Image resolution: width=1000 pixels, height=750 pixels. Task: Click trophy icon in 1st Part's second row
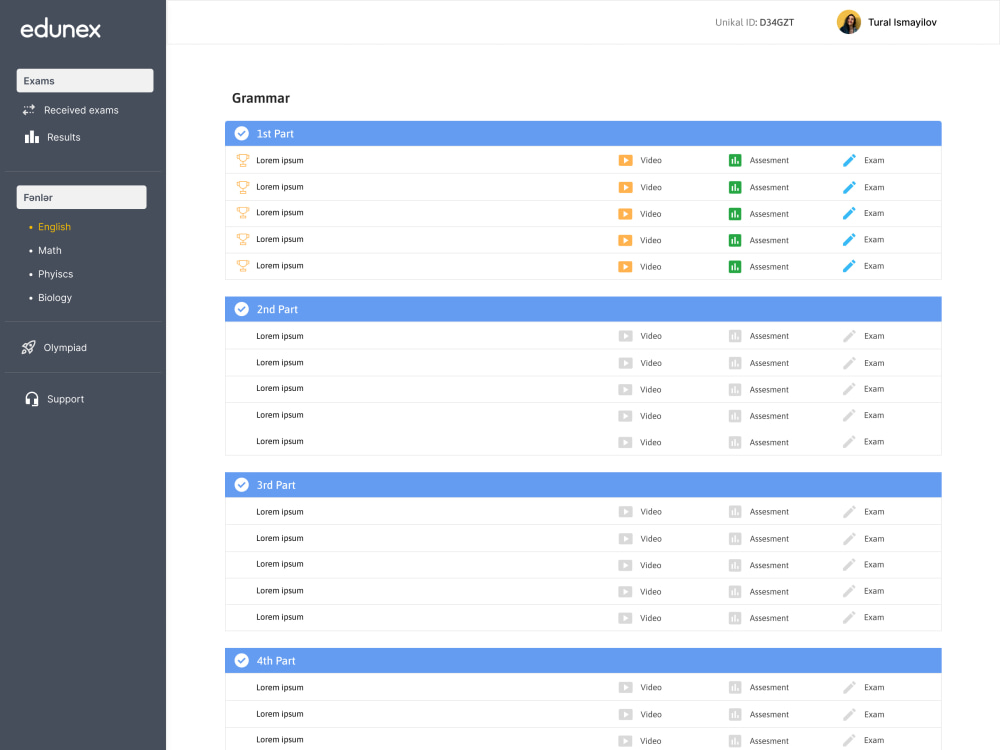pos(243,188)
